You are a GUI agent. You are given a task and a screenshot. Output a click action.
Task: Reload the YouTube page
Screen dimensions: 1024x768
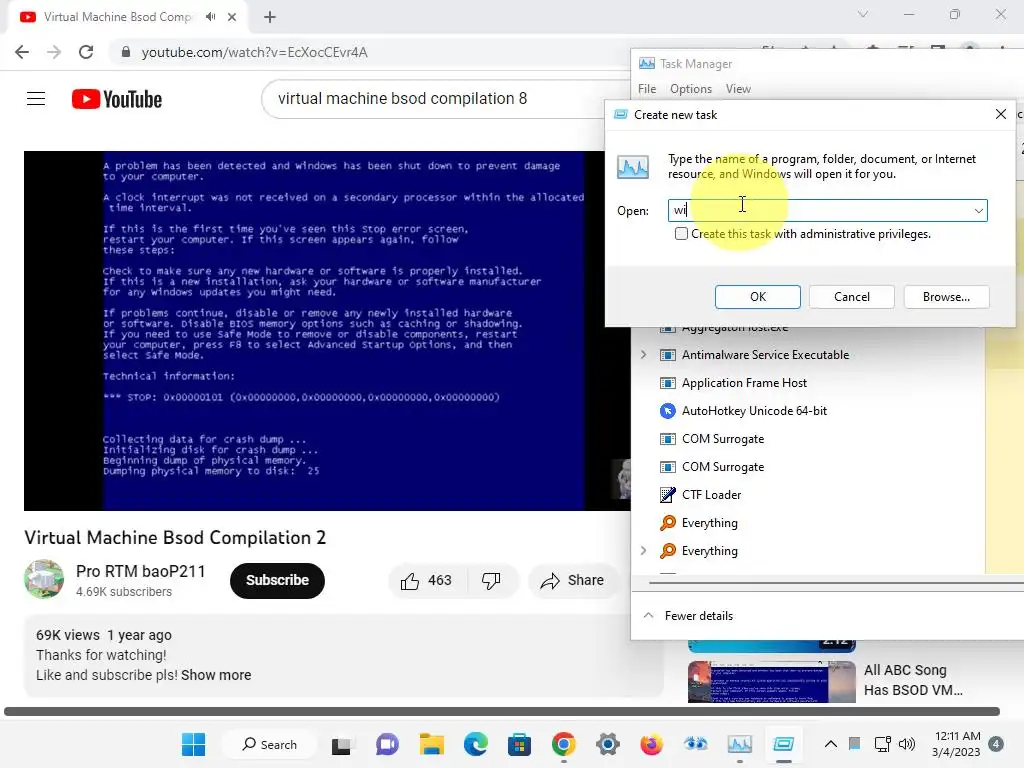86,52
